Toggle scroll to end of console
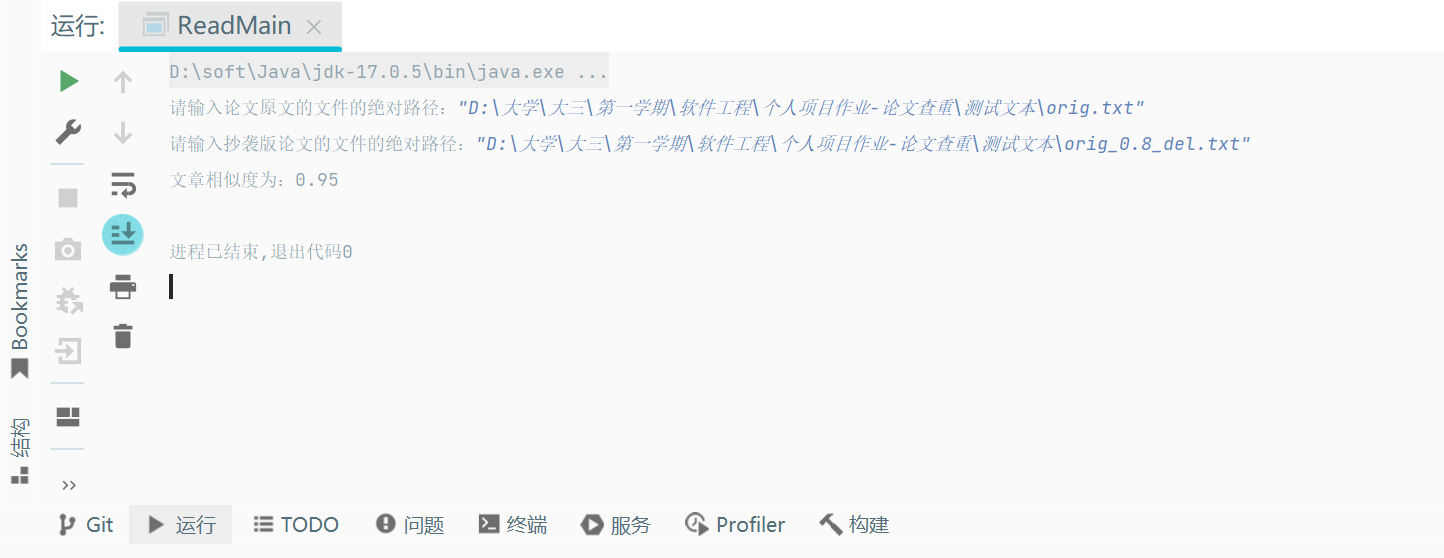The image size is (1444, 558). coord(123,235)
